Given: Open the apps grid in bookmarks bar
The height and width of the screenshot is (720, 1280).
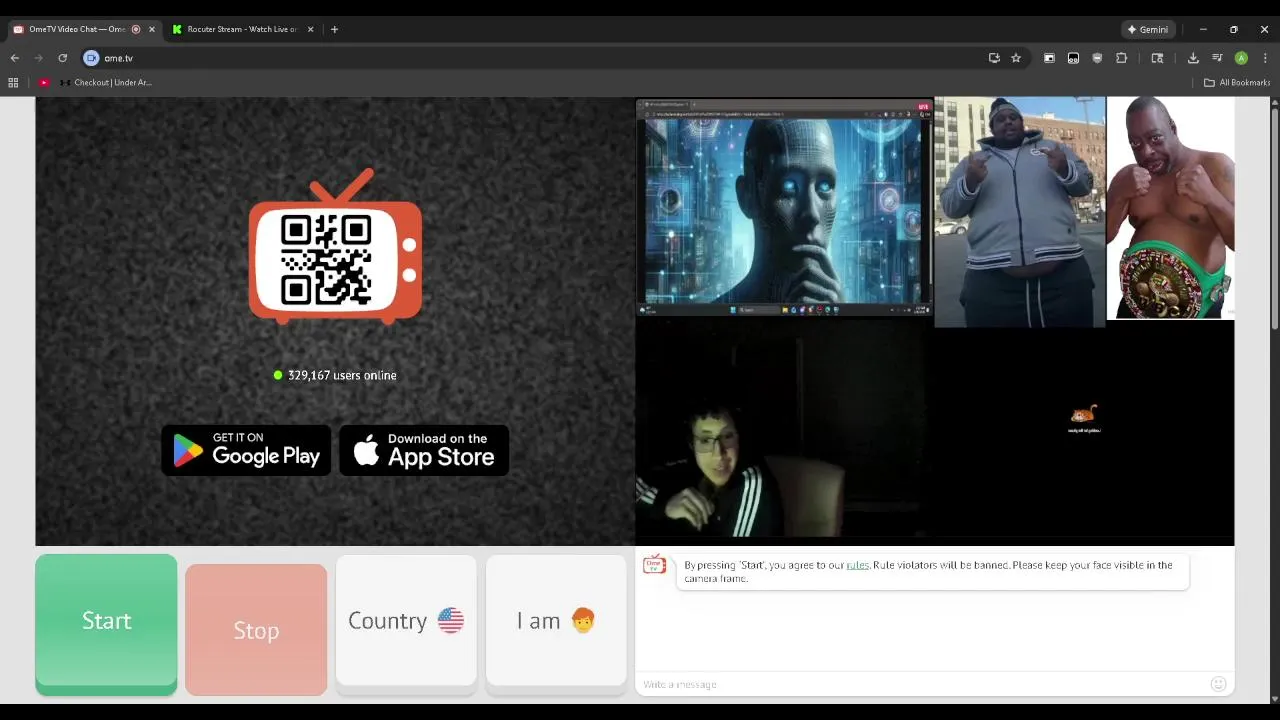Looking at the screenshot, I should pos(13,82).
